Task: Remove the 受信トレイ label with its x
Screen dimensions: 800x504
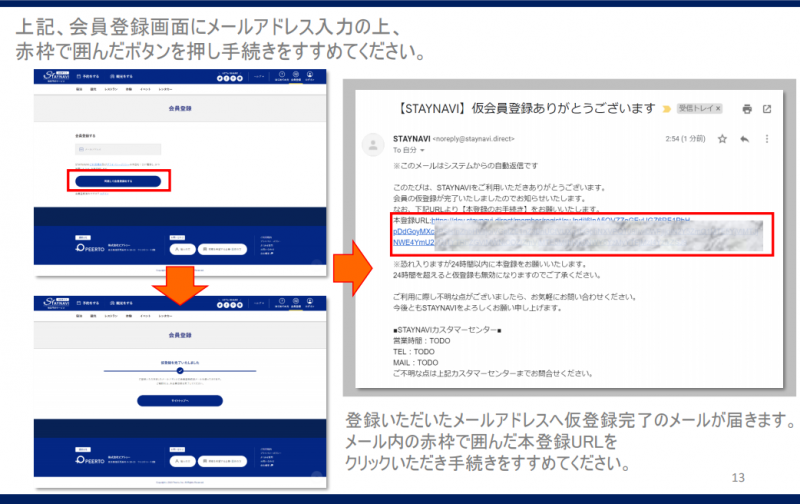Action: pyautogui.click(x=718, y=108)
